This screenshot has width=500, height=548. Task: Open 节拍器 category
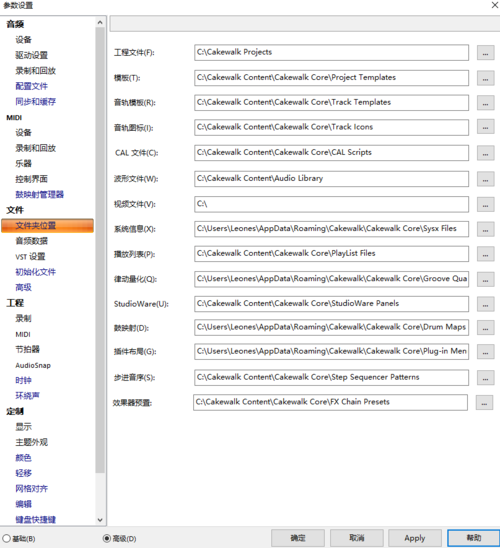pyautogui.click(x=28, y=349)
